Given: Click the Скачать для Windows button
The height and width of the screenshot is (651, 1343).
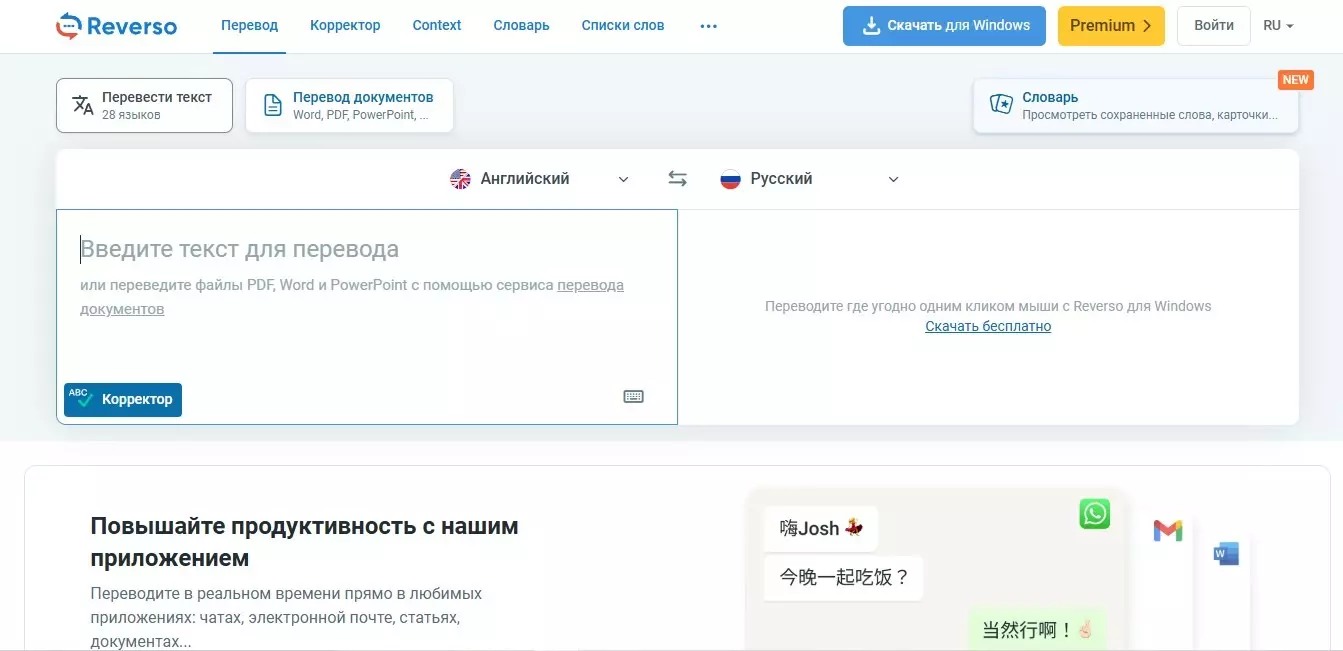Looking at the screenshot, I should pos(944,26).
